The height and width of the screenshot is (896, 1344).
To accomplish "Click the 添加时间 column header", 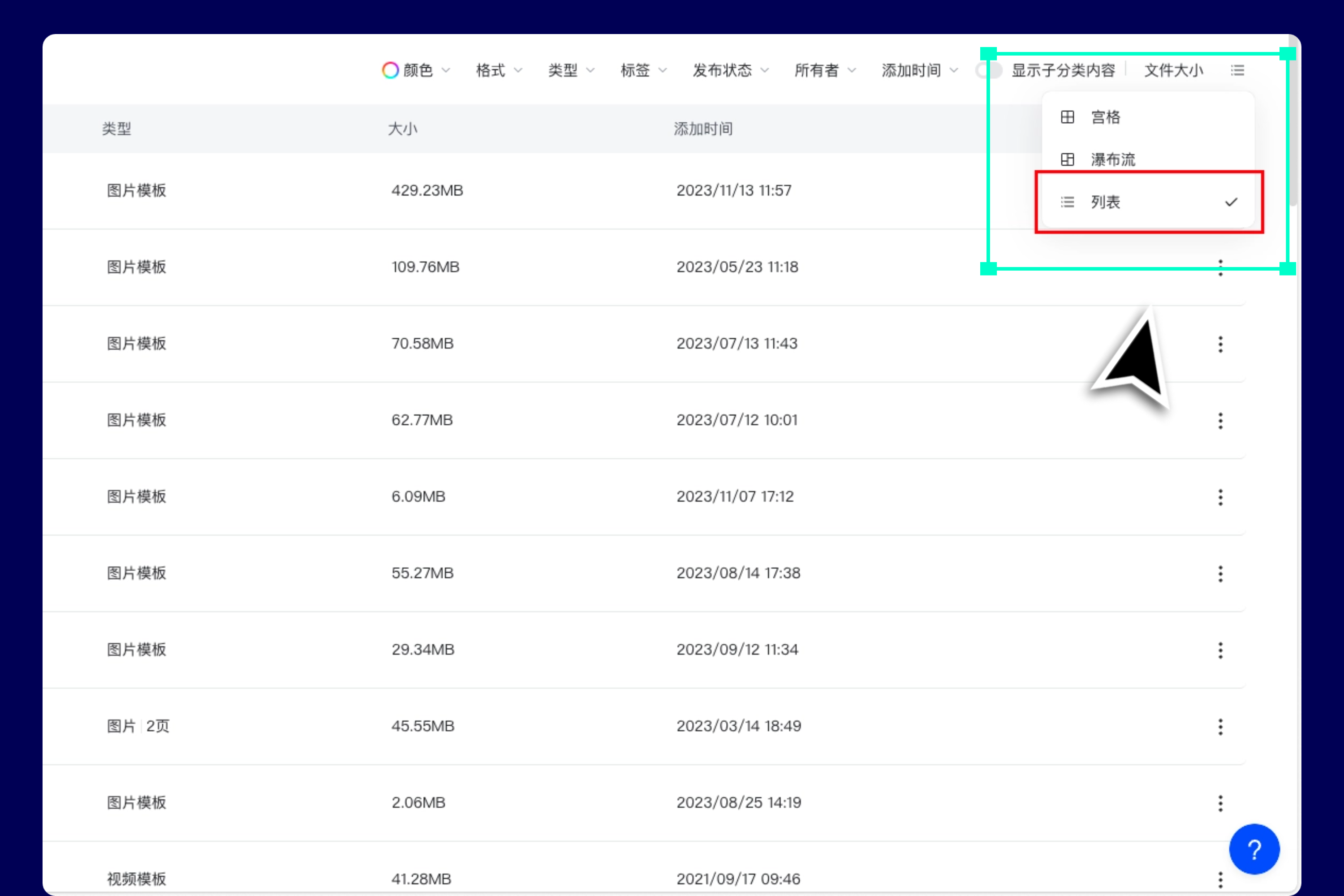I will (x=703, y=129).
